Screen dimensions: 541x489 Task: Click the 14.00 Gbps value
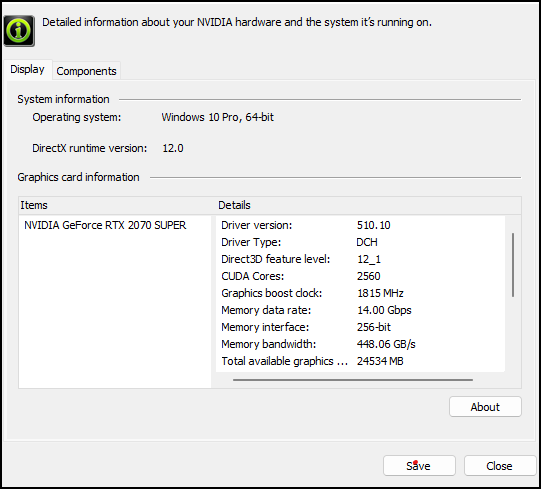tap(384, 310)
